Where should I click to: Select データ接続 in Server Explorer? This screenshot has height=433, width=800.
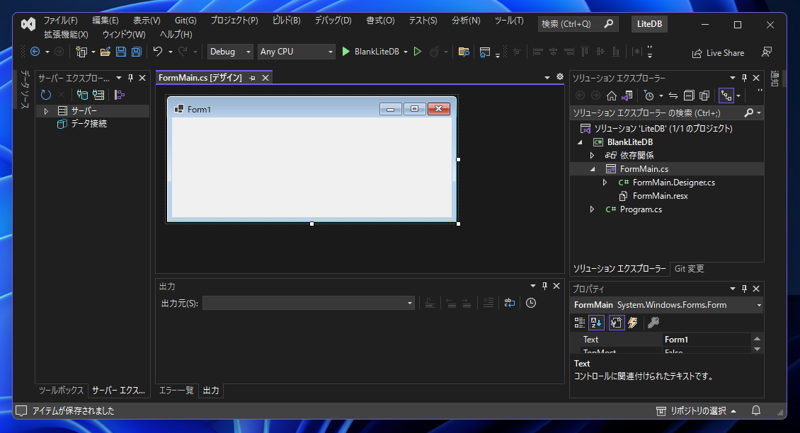(x=88, y=124)
